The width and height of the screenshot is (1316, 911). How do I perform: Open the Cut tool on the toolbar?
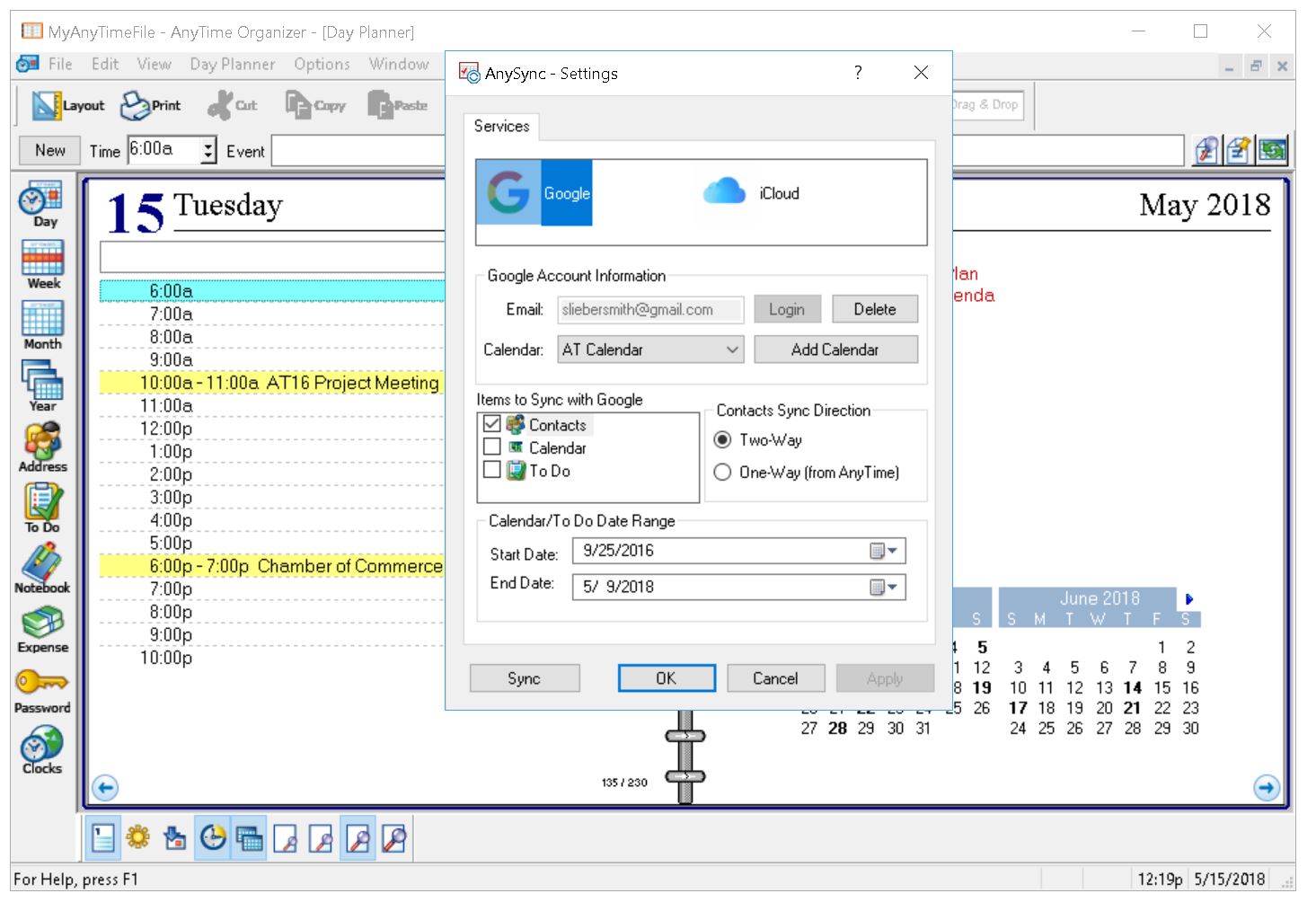(233, 104)
